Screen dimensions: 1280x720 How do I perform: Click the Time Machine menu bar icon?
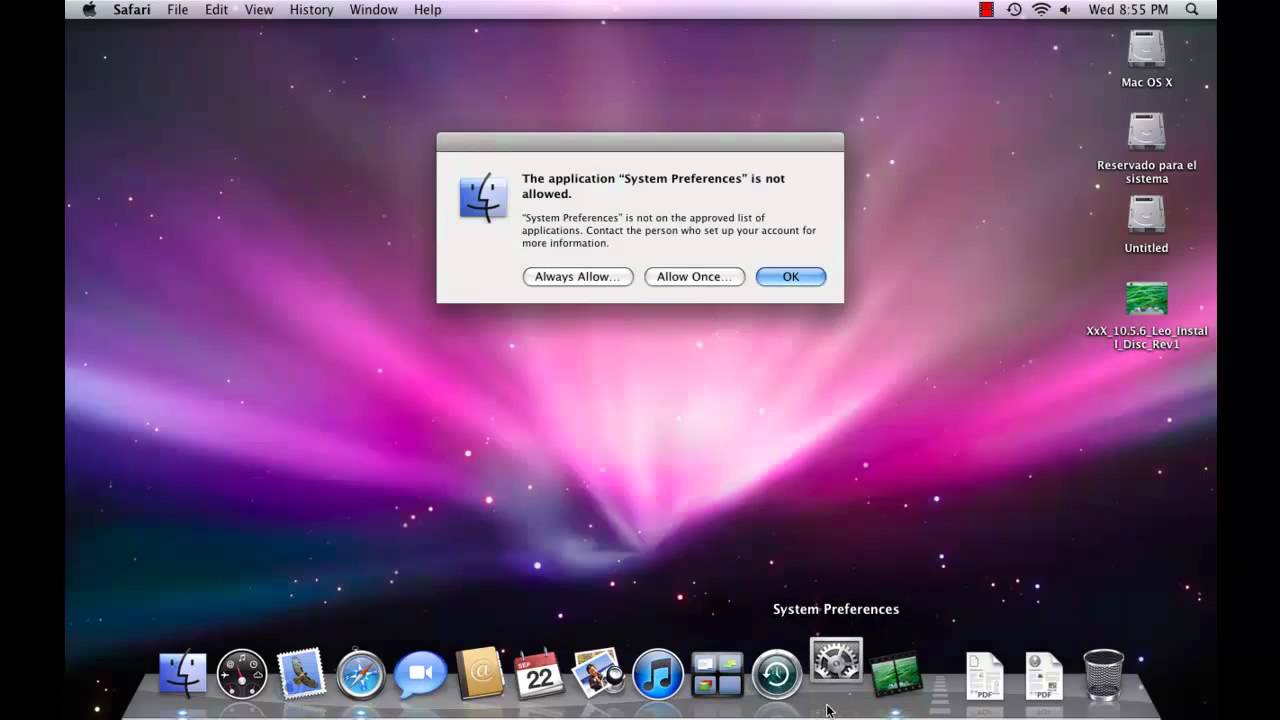coord(1014,9)
